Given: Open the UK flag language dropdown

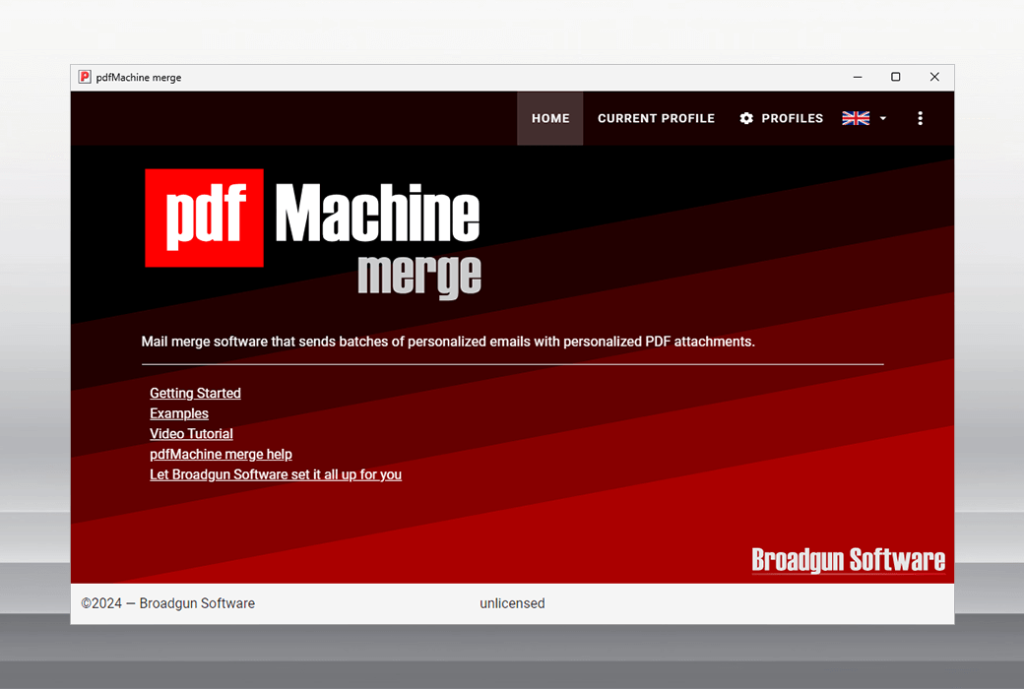Looking at the screenshot, I should (x=864, y=118).
